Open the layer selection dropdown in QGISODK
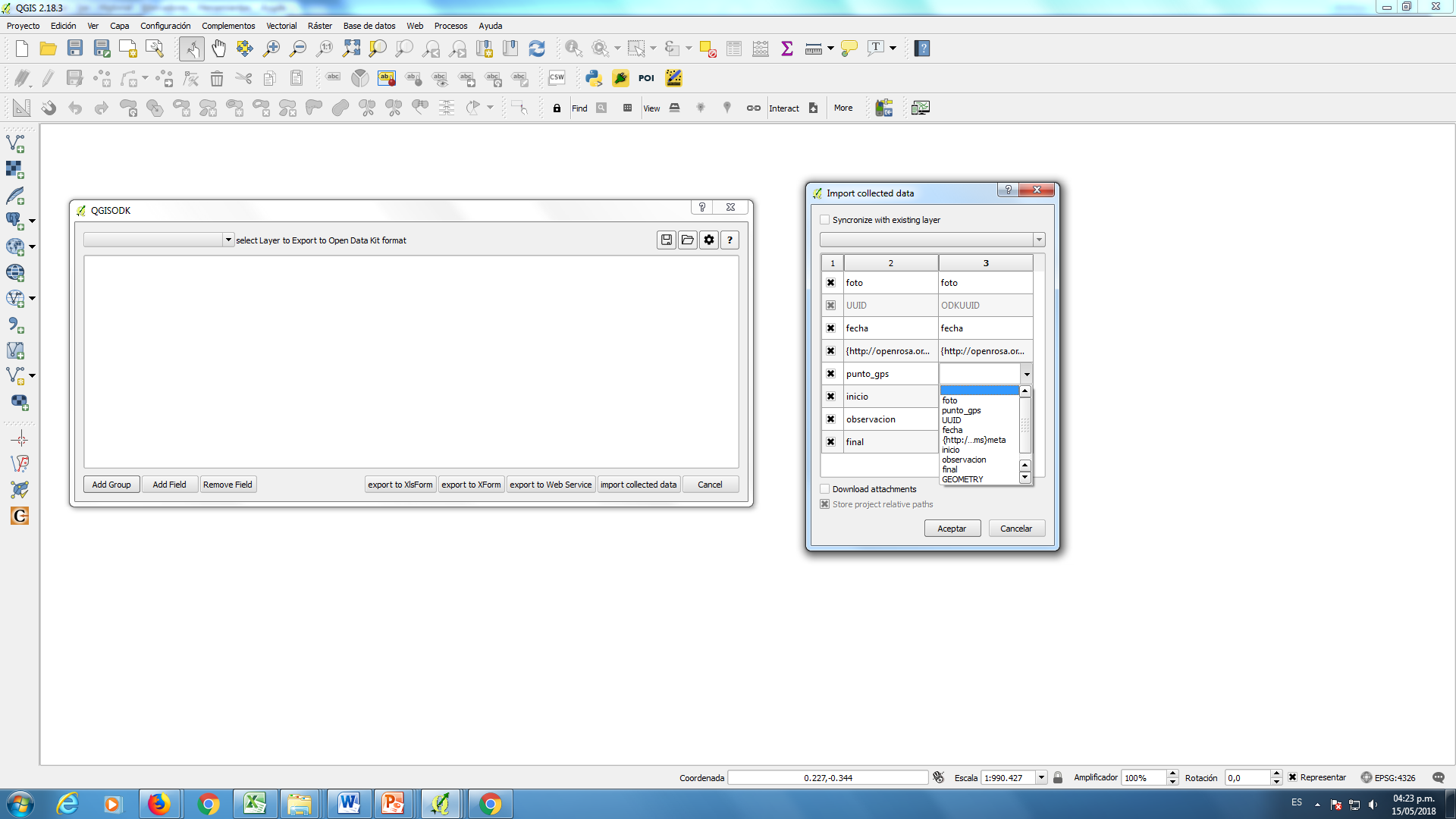The width and height of the screenshot is (1456, 819). point(227,240)
